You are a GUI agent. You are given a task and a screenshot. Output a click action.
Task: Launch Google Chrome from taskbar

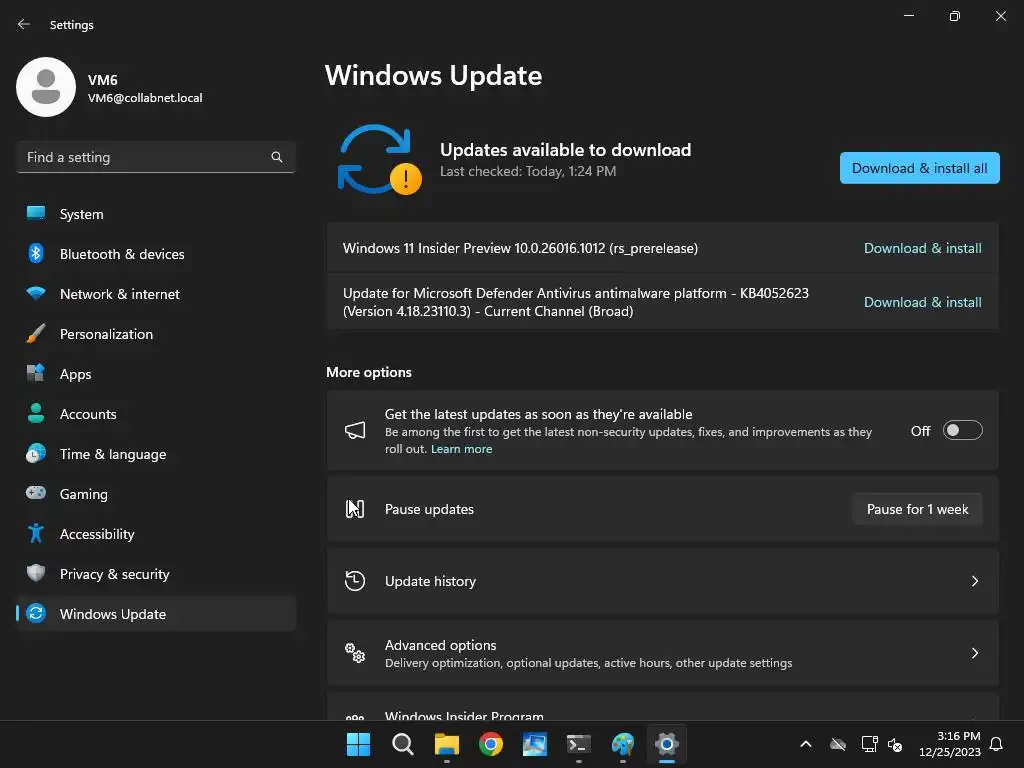coord(490,744)
